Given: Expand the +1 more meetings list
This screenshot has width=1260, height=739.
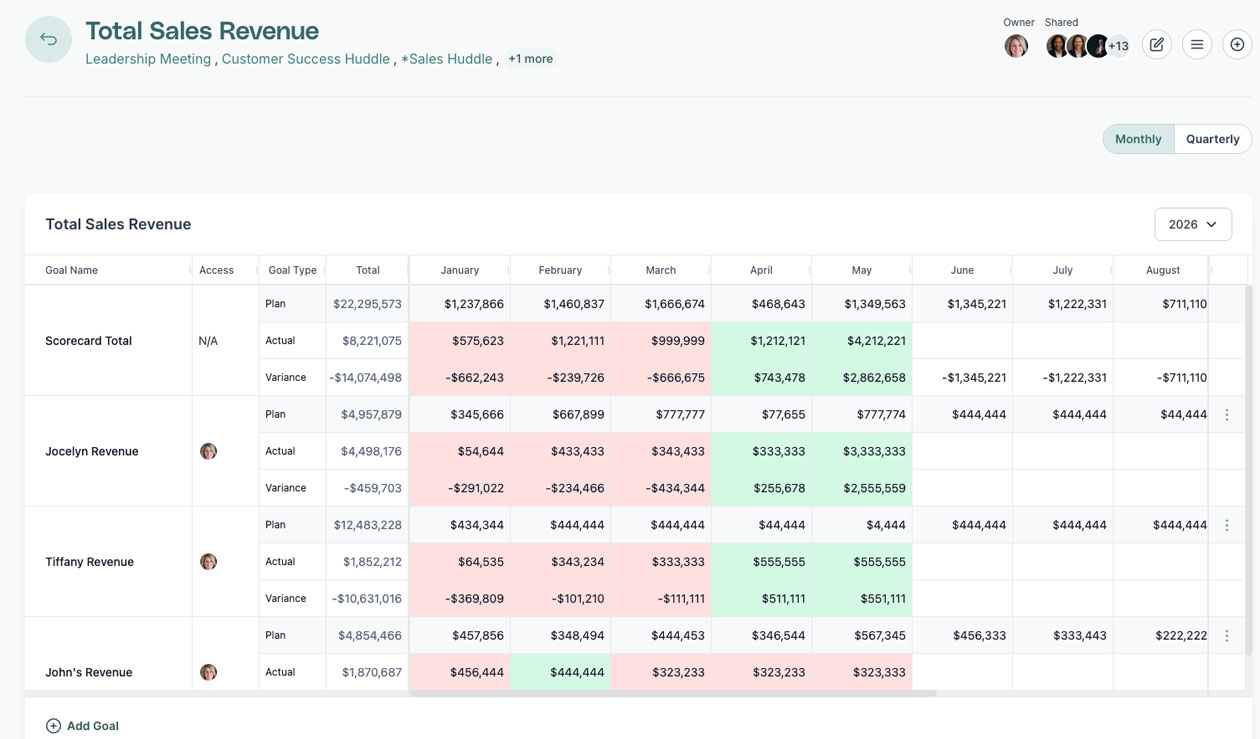Looking at the screenshot, I should (530, 59).
